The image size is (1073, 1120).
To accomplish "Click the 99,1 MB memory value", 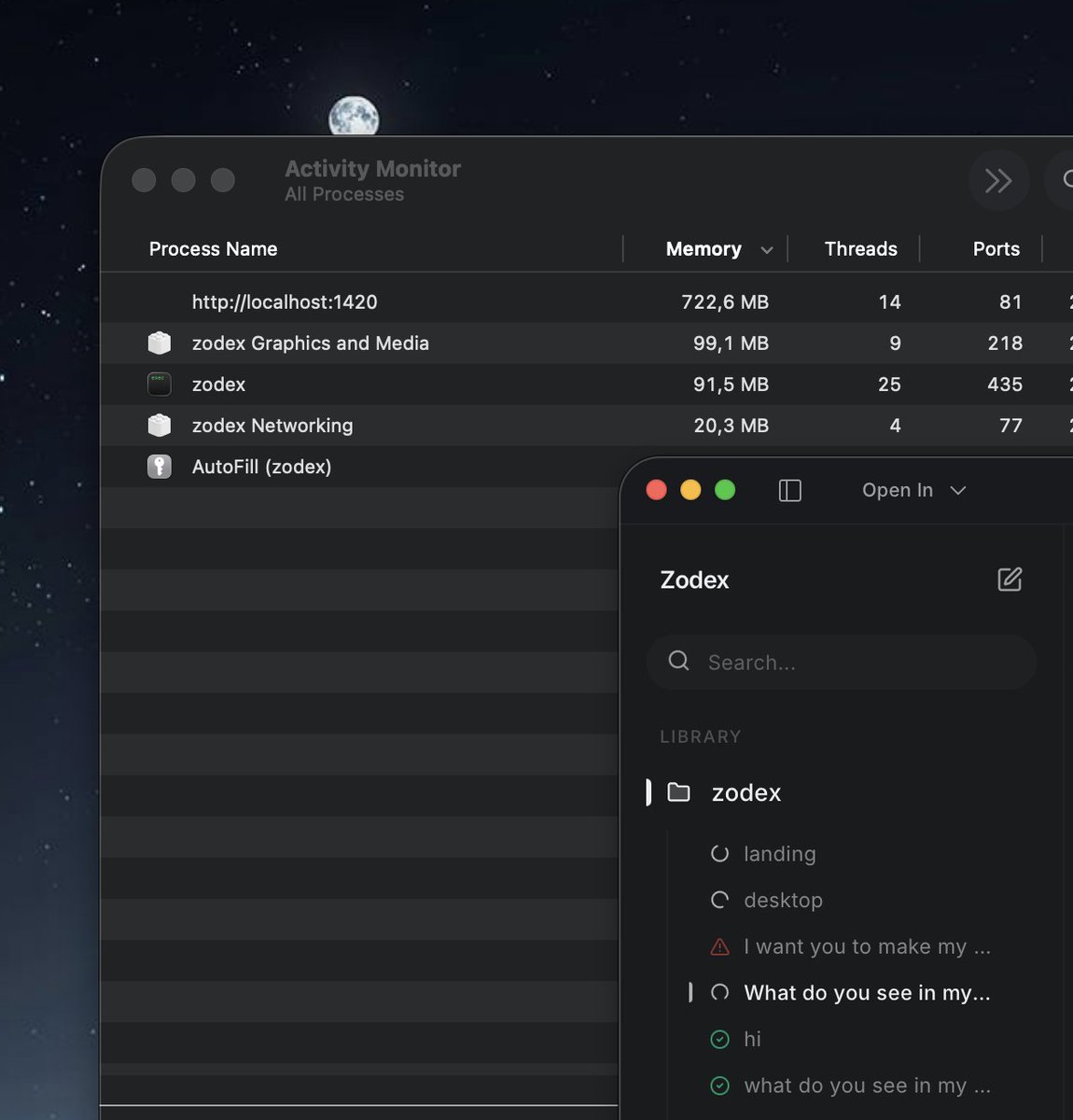I will (x=731, y=343).
